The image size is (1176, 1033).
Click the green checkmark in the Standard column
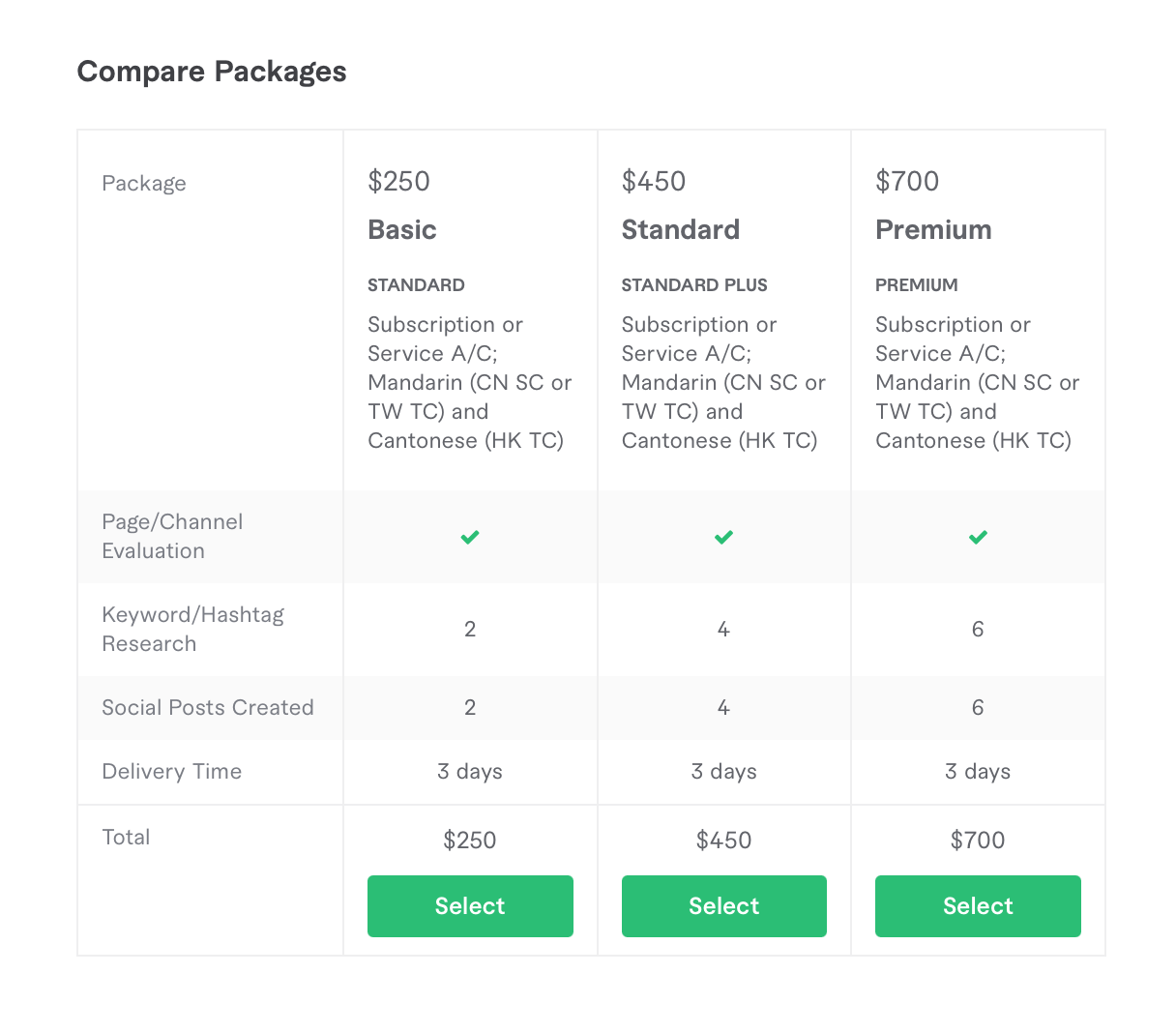coord(723,537)
